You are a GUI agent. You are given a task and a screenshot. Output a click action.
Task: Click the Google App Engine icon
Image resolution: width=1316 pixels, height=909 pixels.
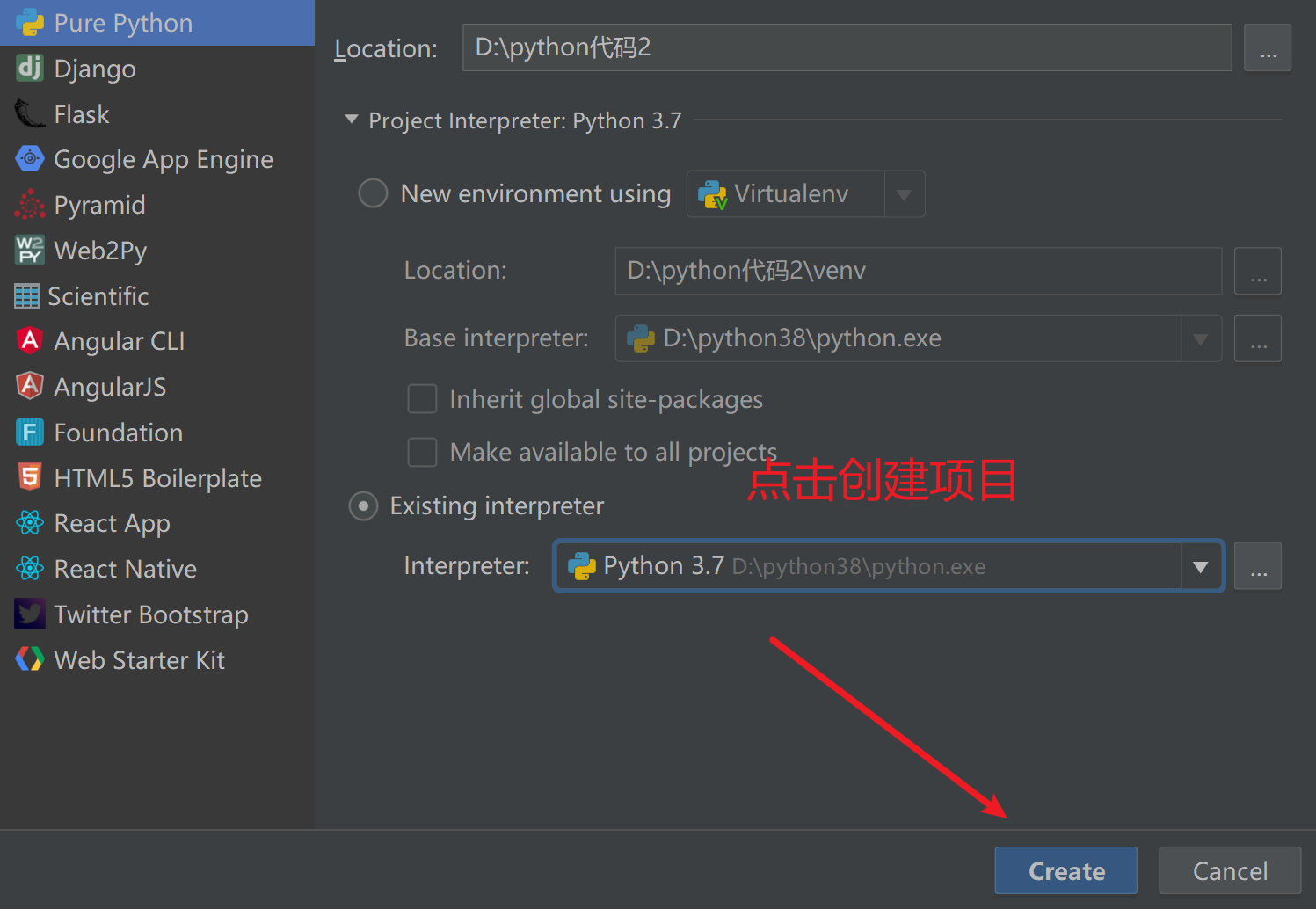pos(30,159)
